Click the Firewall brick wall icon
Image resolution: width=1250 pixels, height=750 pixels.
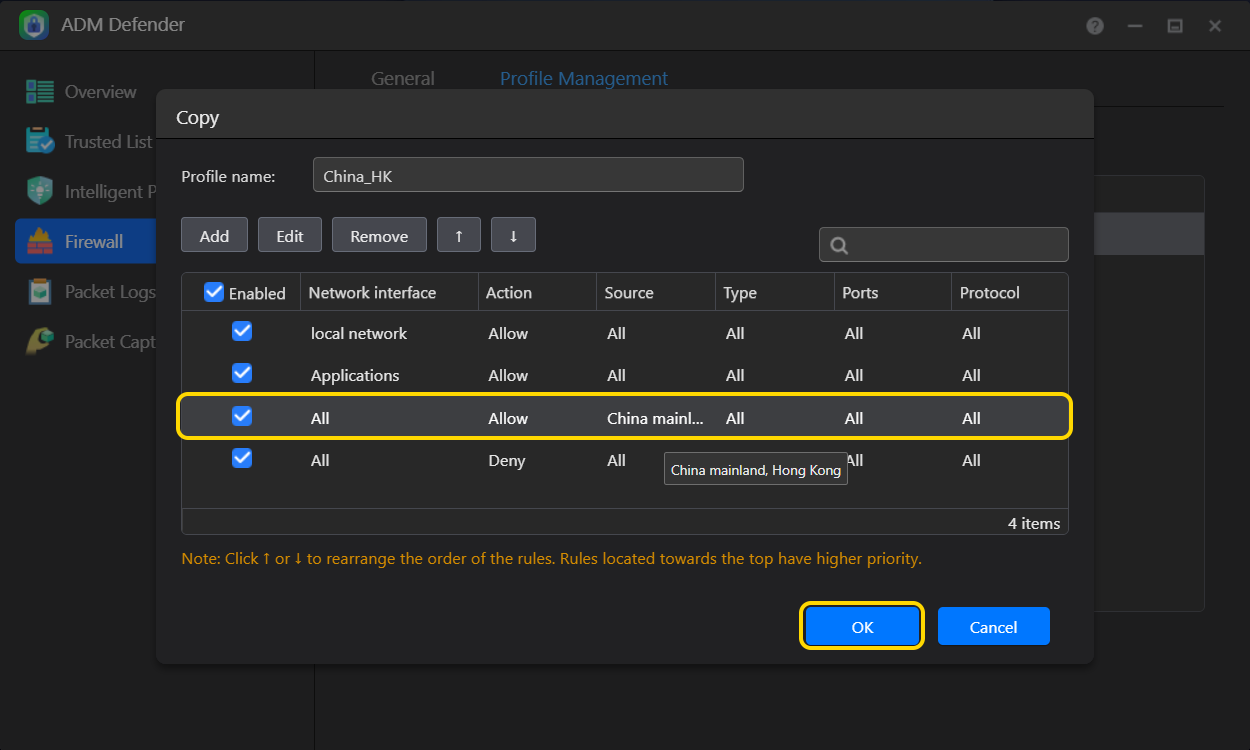click(x=40, y=241)
